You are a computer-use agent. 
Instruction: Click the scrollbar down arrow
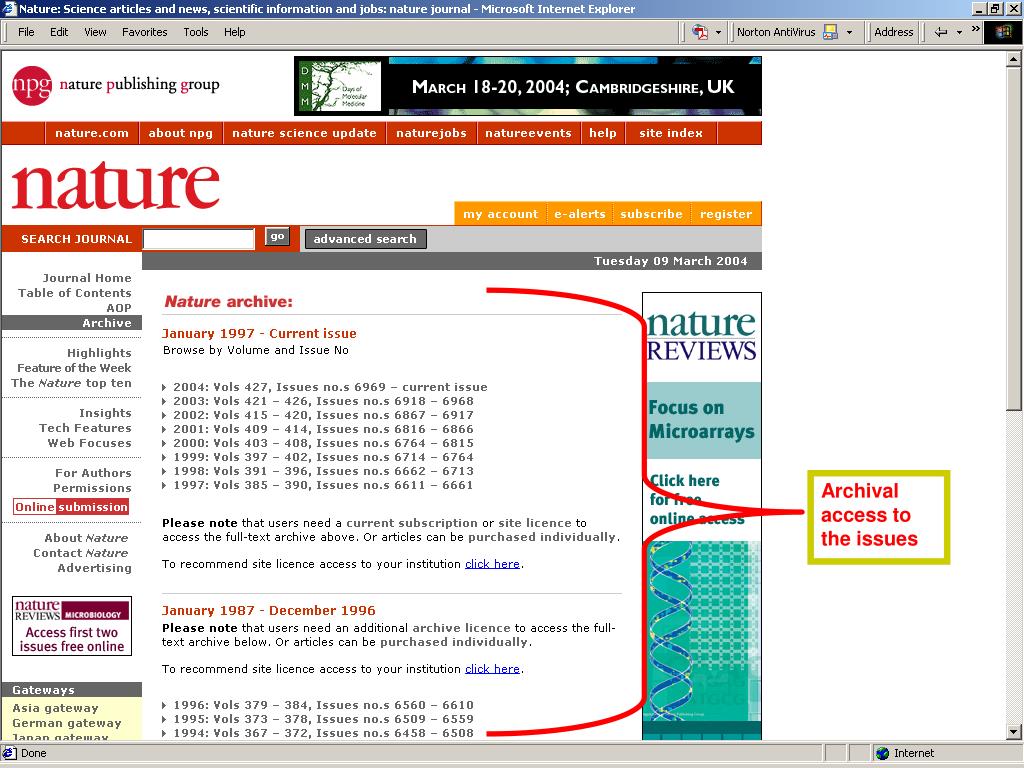(1013, 733)
